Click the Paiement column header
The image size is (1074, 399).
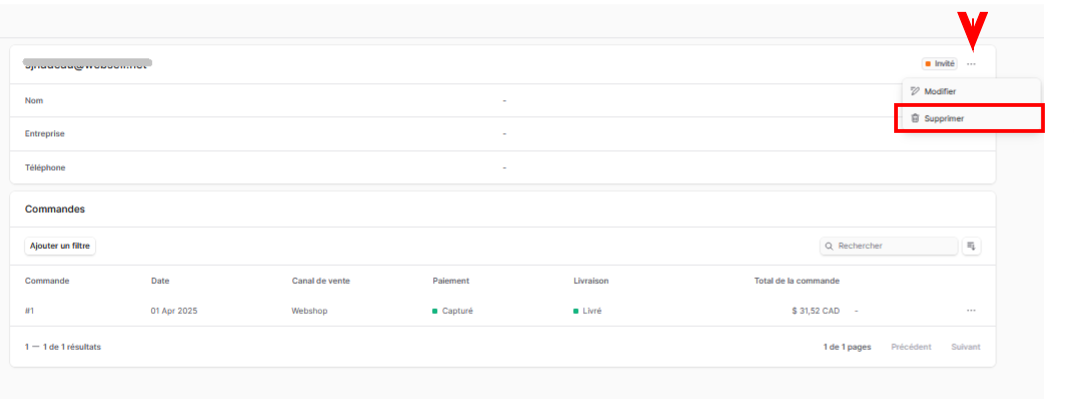pos(451,281)
